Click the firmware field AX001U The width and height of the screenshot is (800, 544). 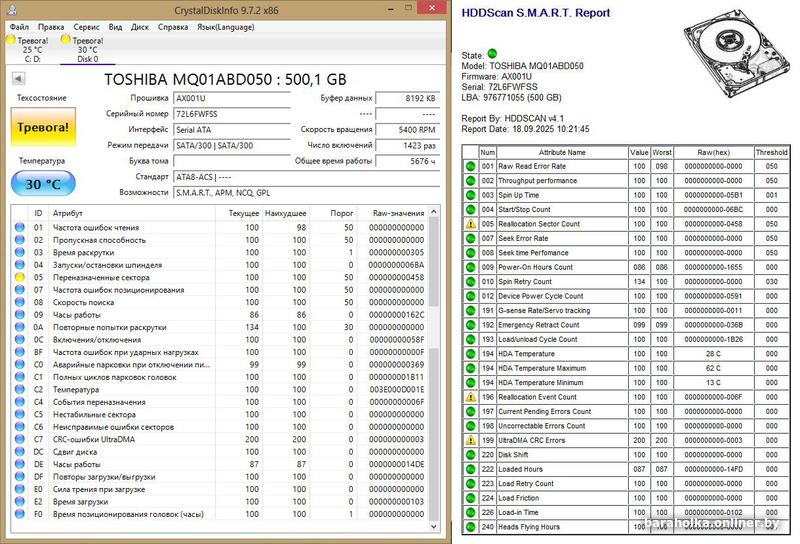[x=232, y=98]
